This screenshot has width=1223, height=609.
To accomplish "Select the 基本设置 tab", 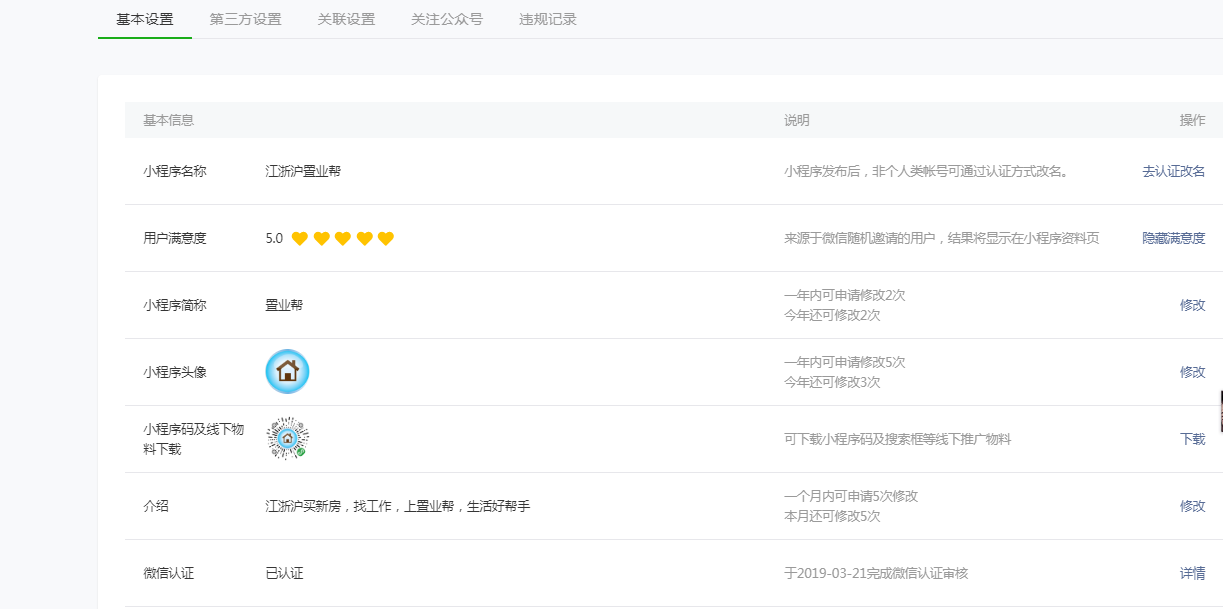I will pos(145,19).
